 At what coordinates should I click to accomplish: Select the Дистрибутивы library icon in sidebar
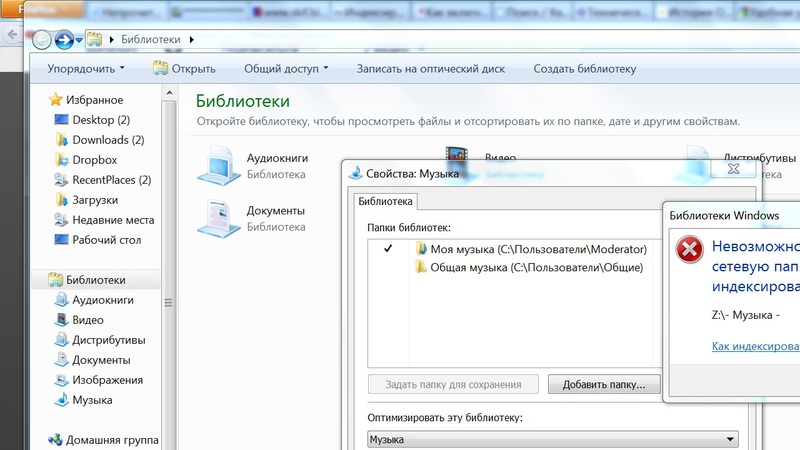[61, 339]
